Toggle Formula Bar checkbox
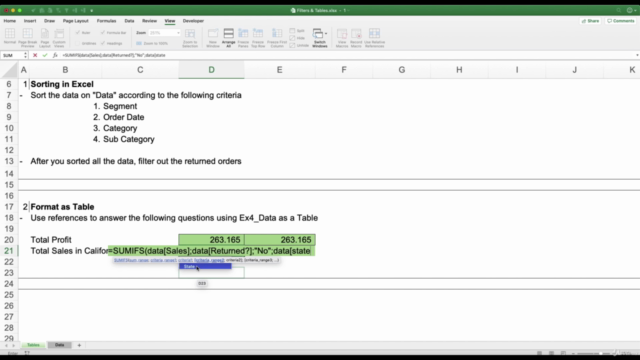 pyautogui.click(x=113, y=33)
